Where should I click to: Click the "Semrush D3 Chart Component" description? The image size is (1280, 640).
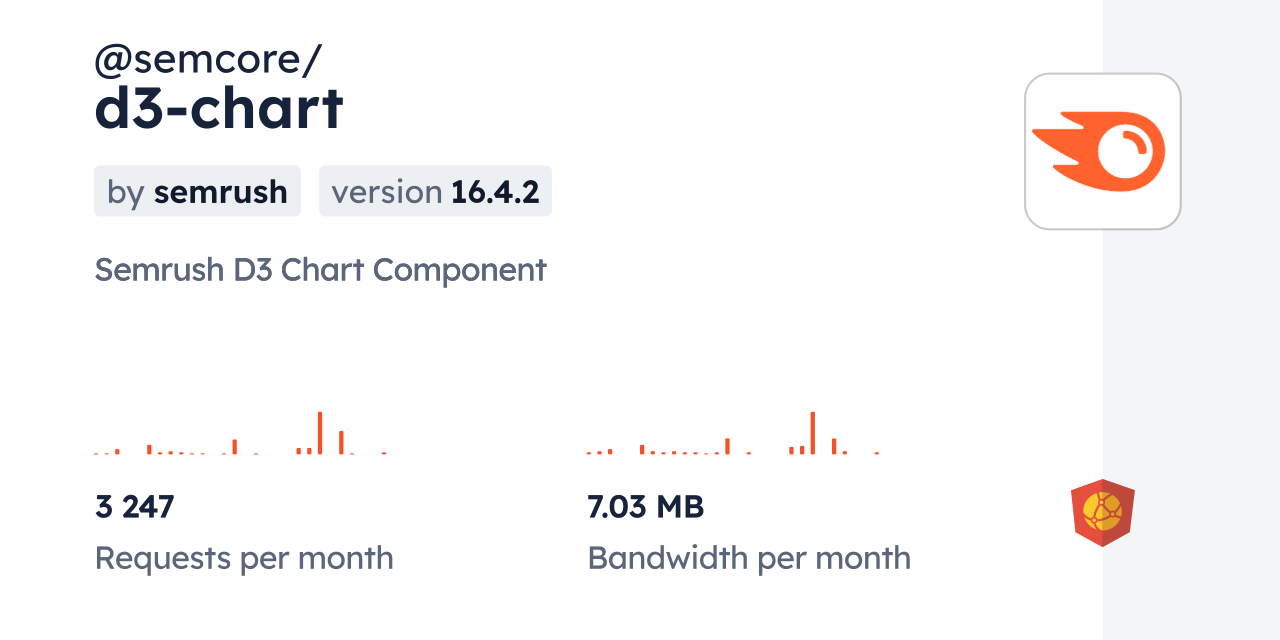(320, 270)
